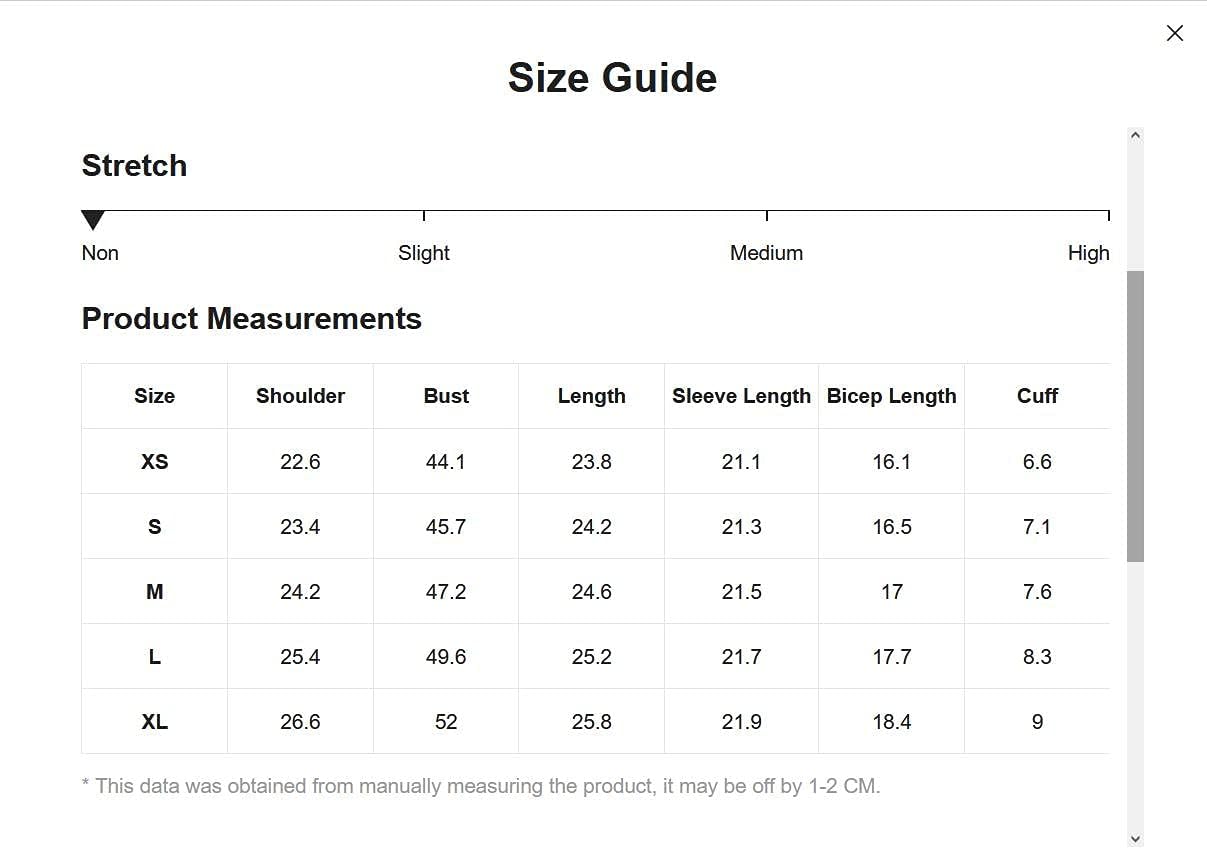Click the vertical scrollbar thumb
Viewport: 1207px width, 849px height.
point(1135,416)
